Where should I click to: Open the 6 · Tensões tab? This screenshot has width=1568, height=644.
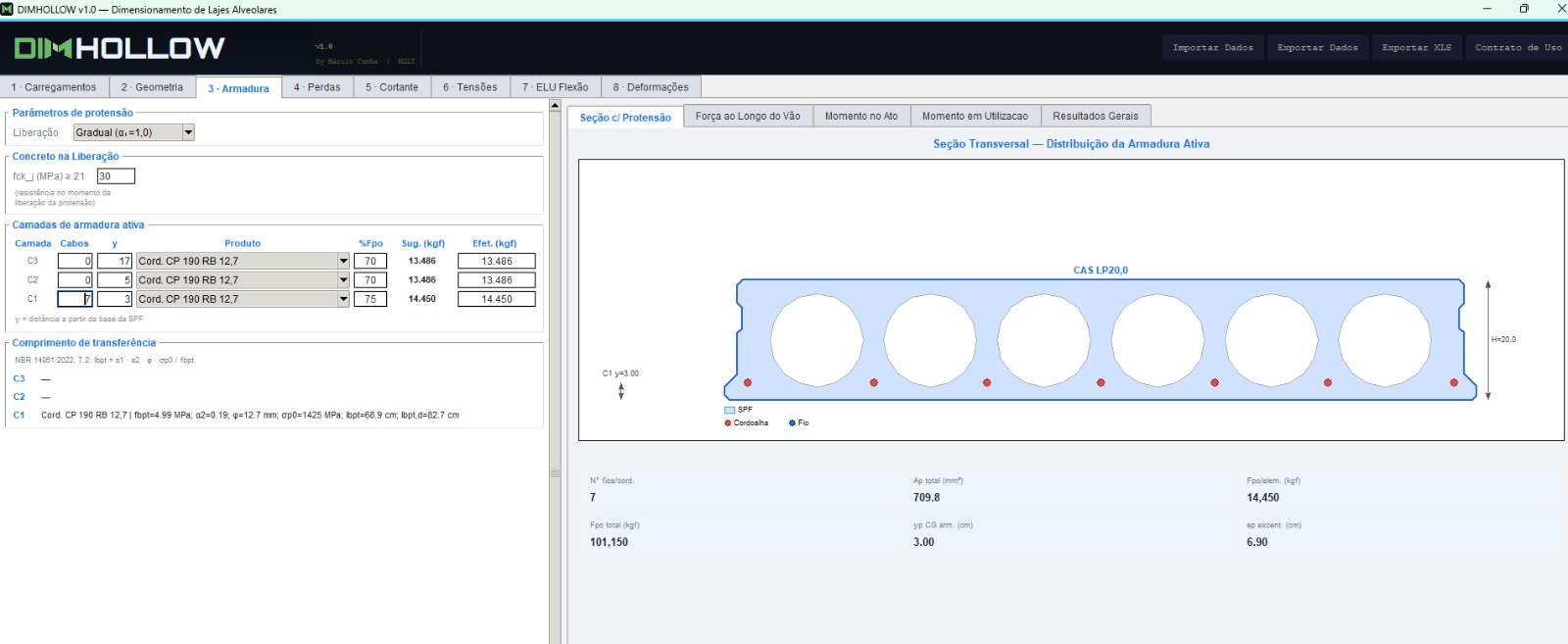pos(470,87)
